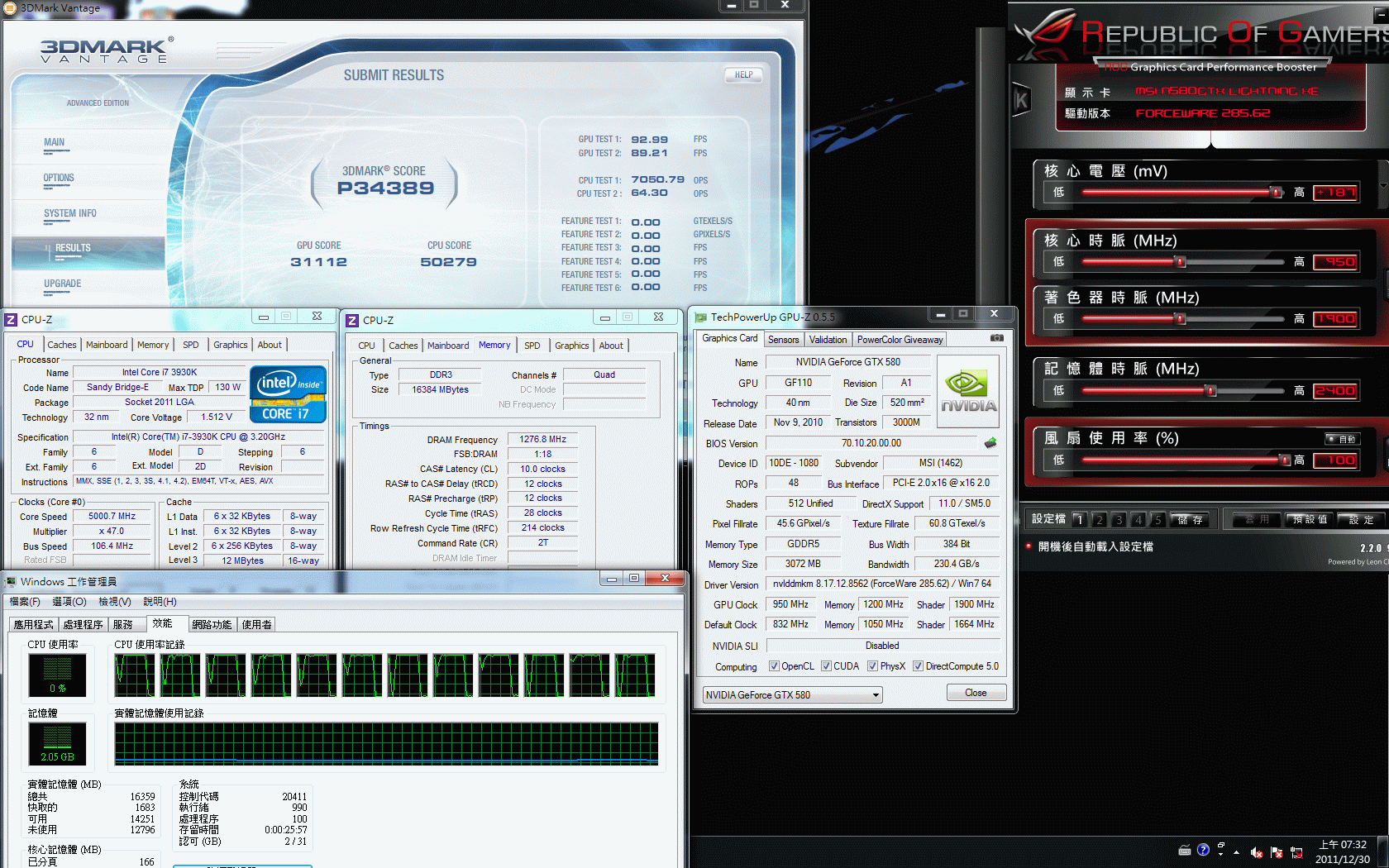Toggle auto-load profile at startup radio
The image size is (1389, 868).
[x=1029, y=546]
